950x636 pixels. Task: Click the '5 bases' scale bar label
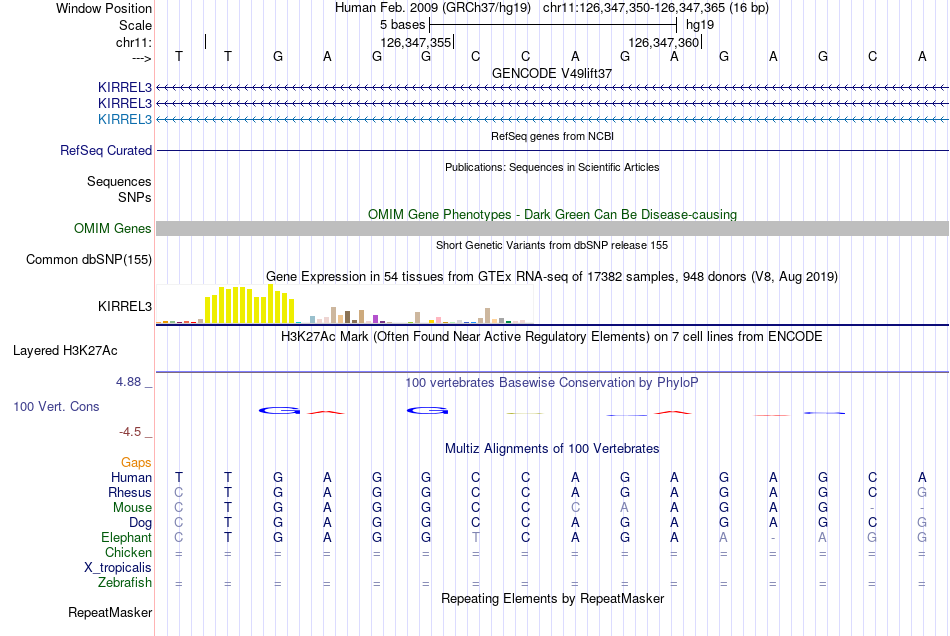403,25
